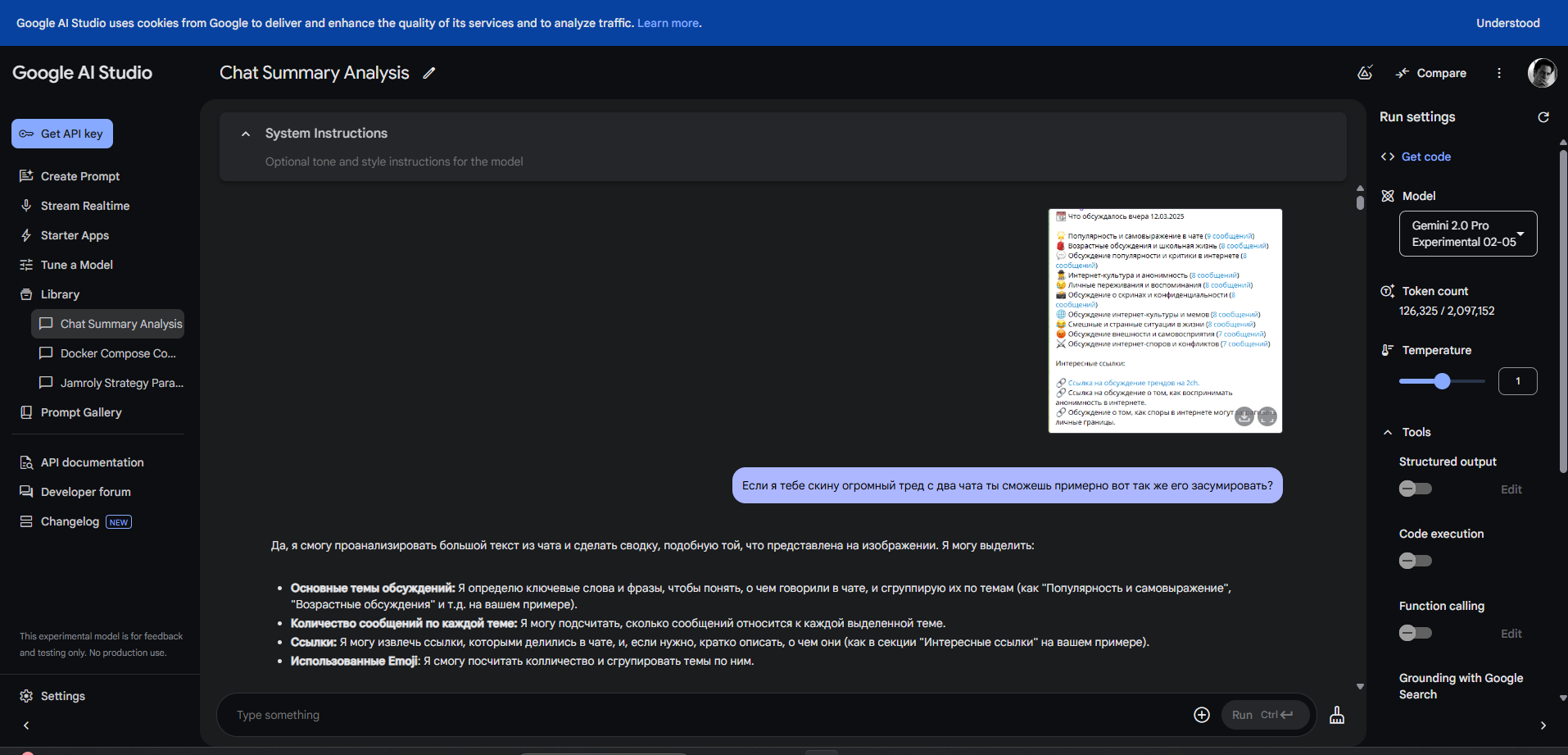Collapse the left sidebar with the arrow

(26, 725)
